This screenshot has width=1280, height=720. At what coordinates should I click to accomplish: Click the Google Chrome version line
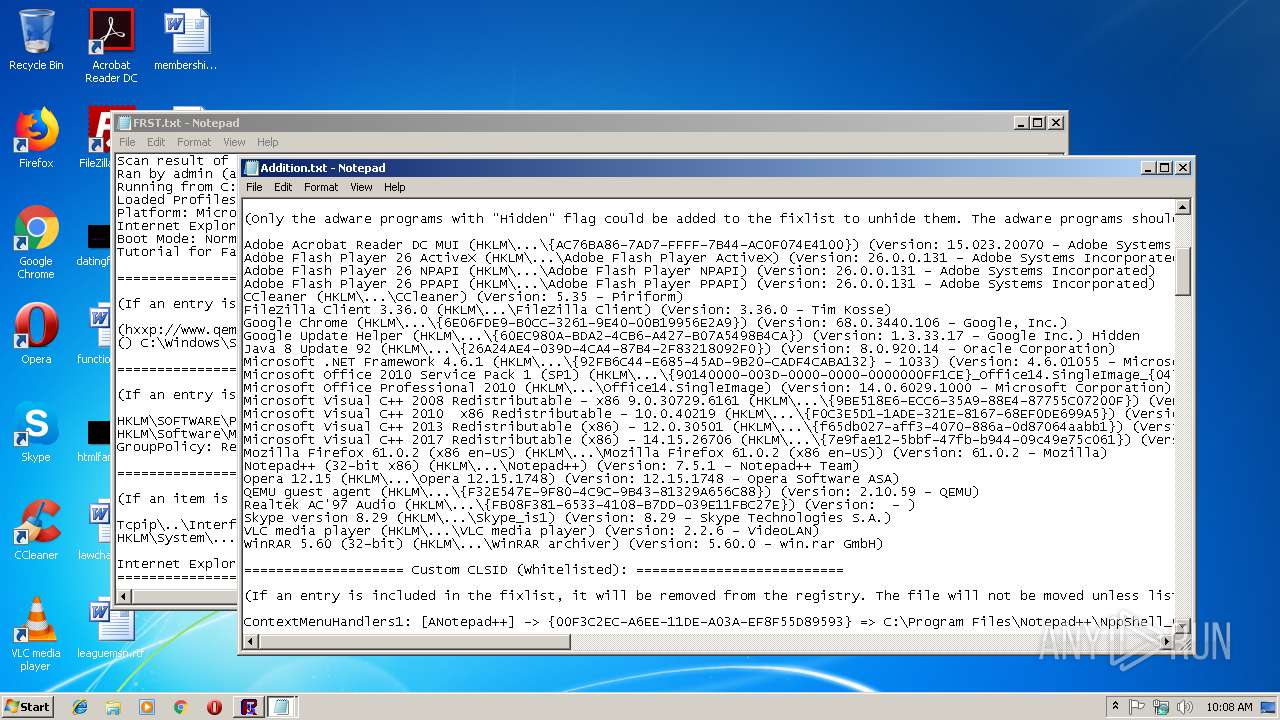(656, 323)
